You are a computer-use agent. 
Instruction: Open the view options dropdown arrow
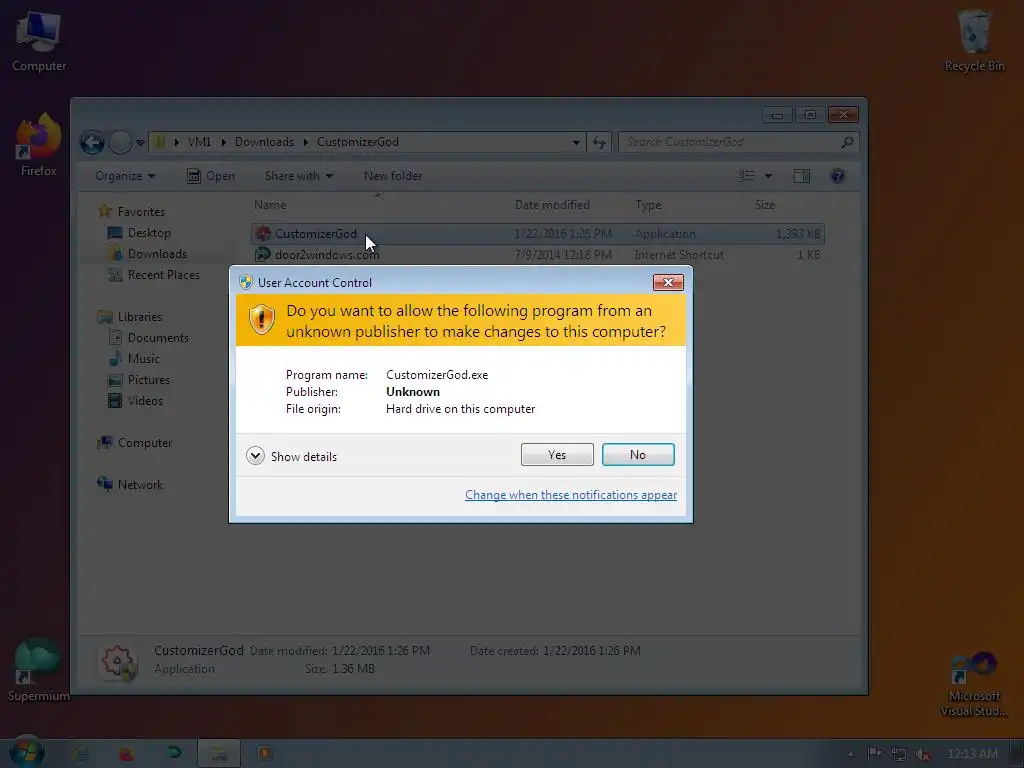coord(769,176)
